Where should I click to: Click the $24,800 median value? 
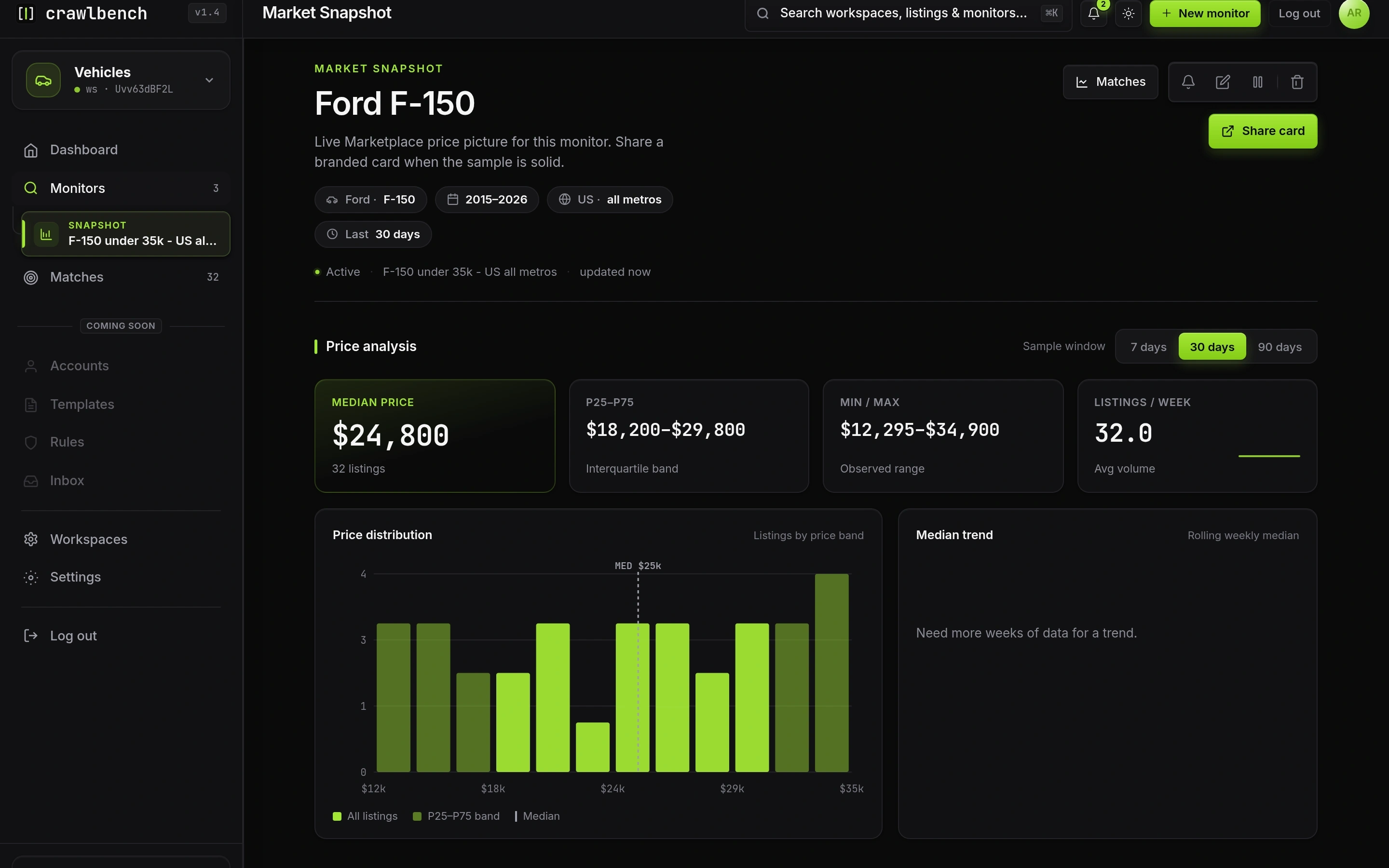[390, 435]
